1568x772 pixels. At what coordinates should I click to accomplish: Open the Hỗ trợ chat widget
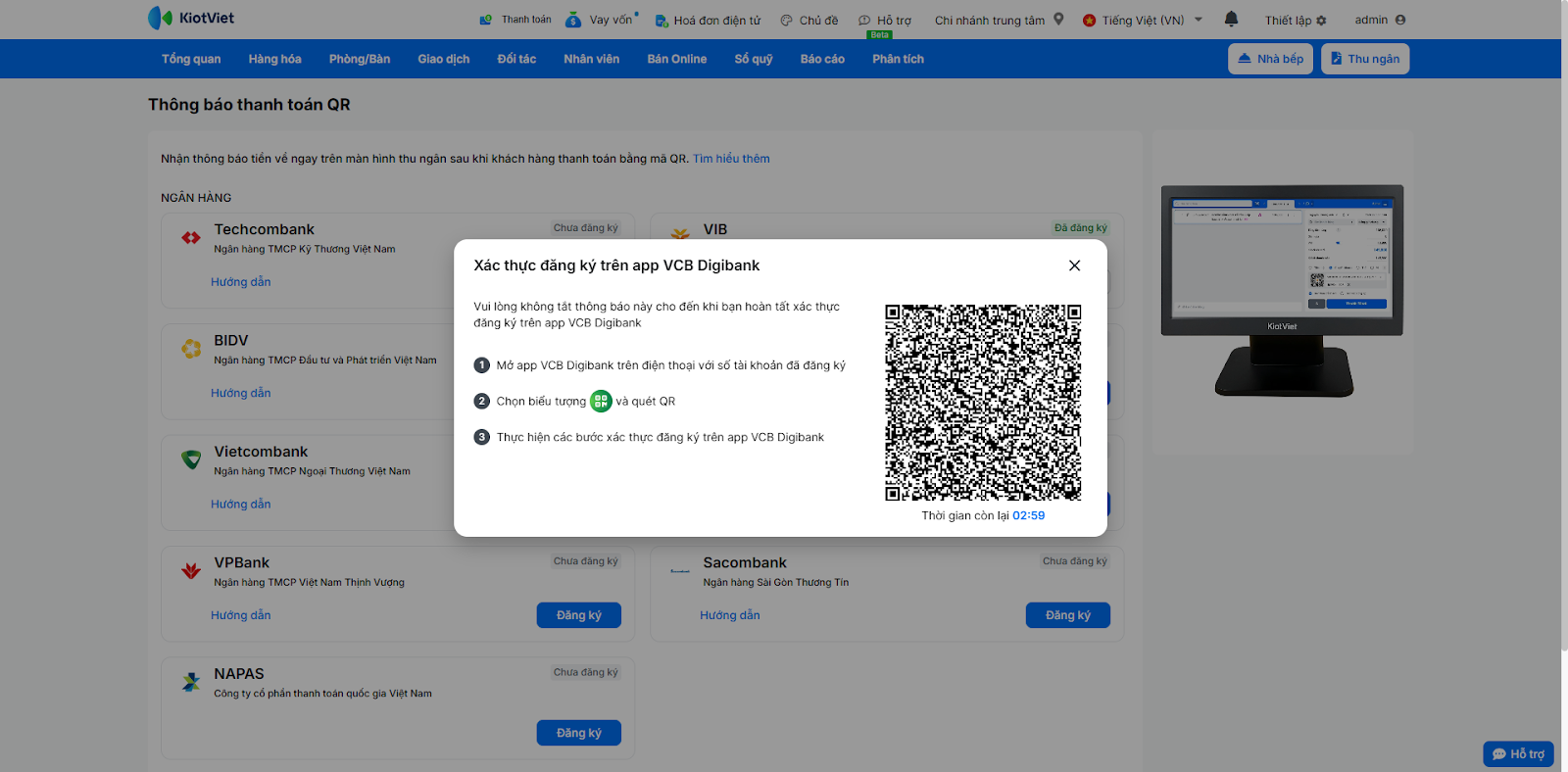(x=1518, y=753)
